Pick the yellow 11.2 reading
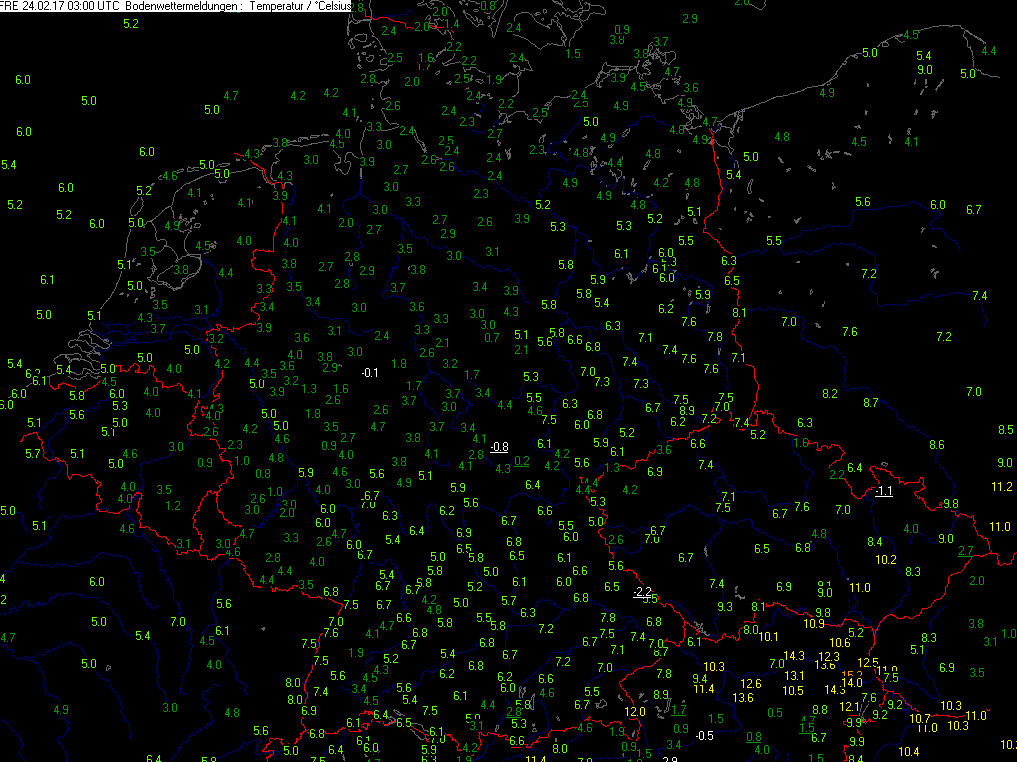The image size is (1017, 762). [x=1002, y=487]
